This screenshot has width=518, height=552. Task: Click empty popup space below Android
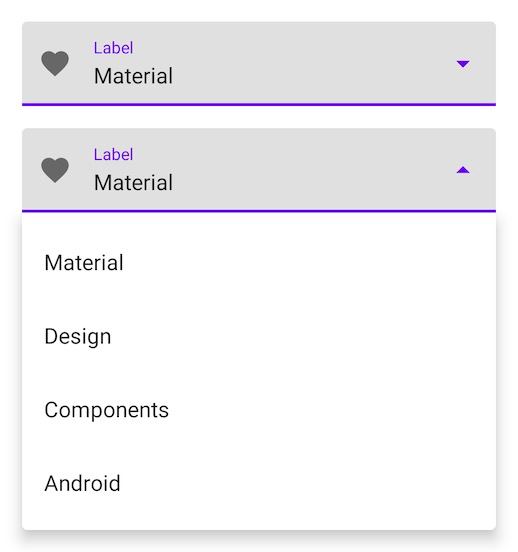[259, 524]
